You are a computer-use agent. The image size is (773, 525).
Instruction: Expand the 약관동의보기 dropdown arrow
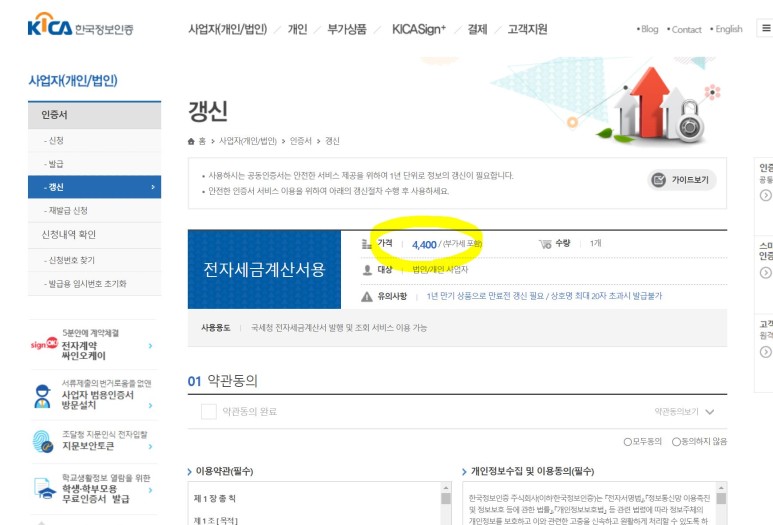pyautogui.click(x=710, y=412)
